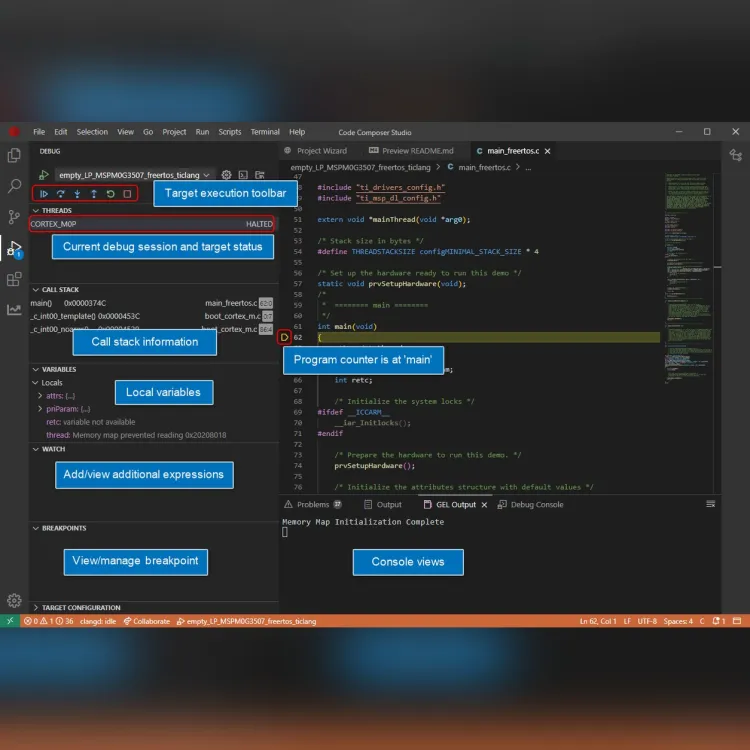
Task: Switch to the Debug Console tab
Action: [530, 505]
